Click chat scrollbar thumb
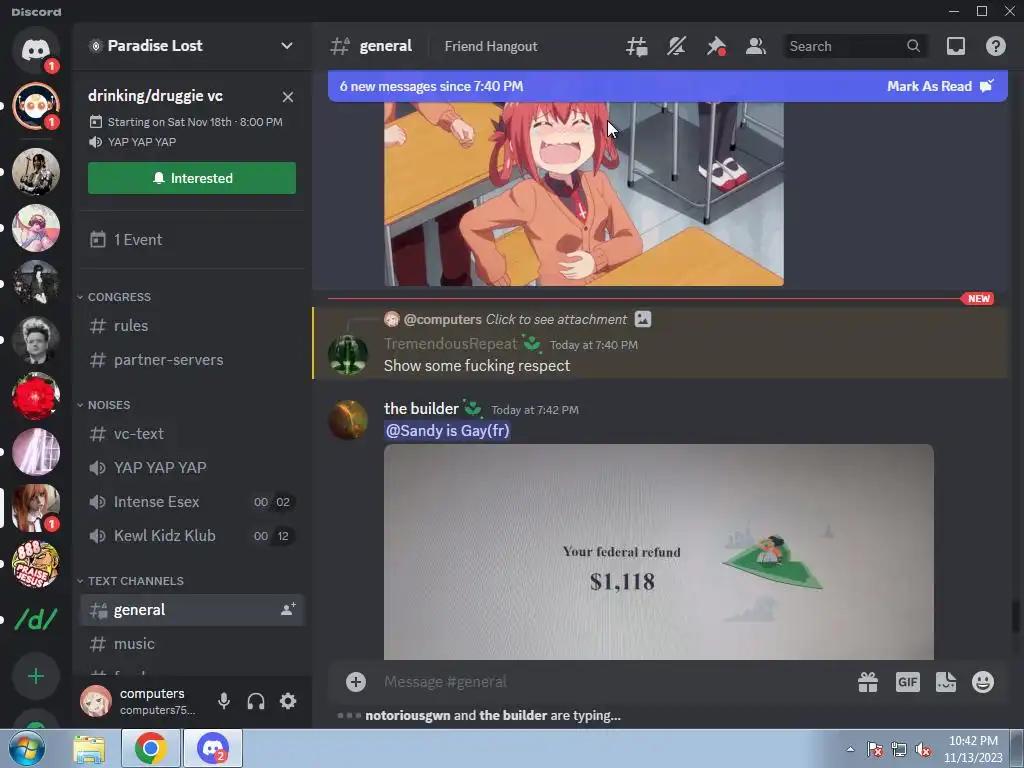Screen dimensions: 1024x768 coord(1016,617)
